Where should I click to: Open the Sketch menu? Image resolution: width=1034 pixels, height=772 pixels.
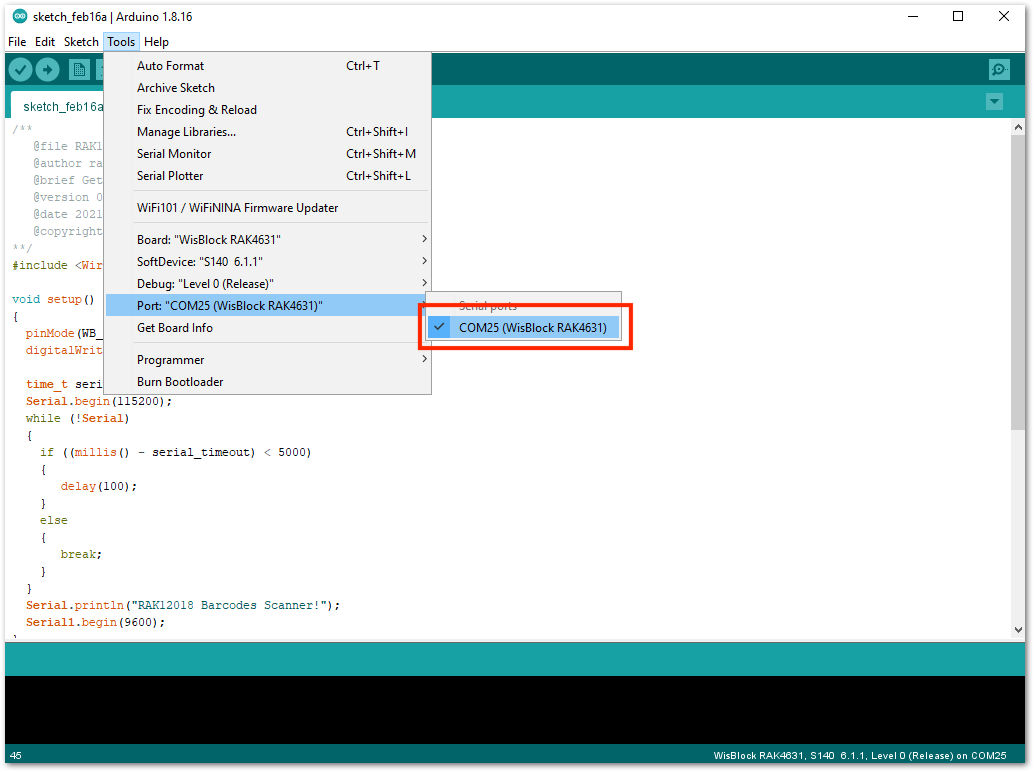pos(81,42)
